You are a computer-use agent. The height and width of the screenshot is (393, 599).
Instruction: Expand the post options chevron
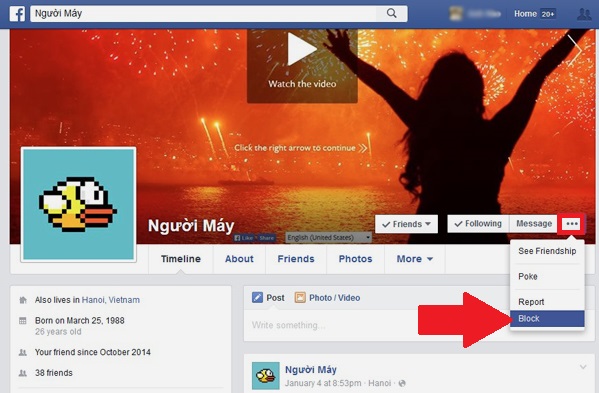(583, 367)
